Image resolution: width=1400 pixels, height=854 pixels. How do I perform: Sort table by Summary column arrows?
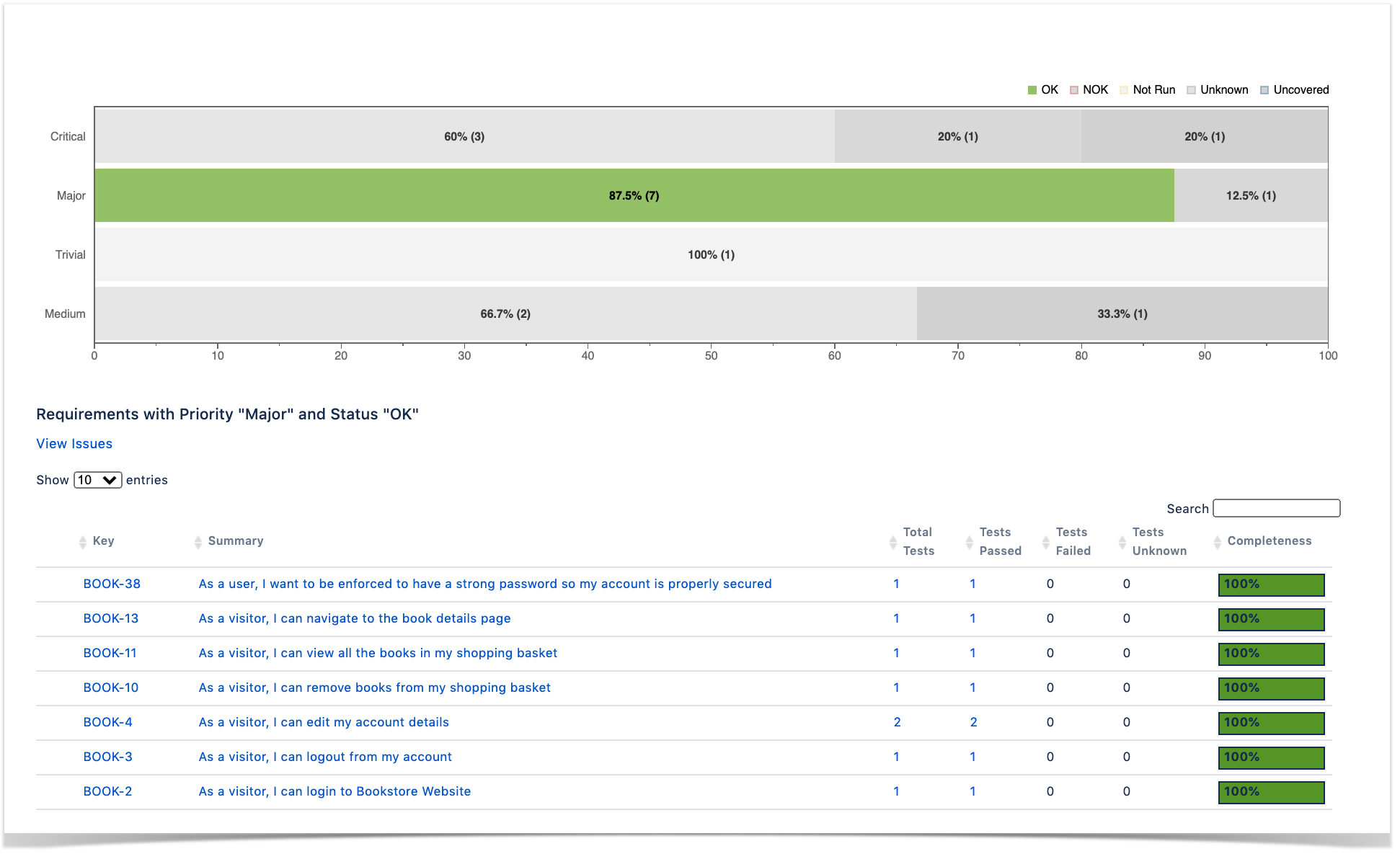pyautogui.click(x=198, y=542)
